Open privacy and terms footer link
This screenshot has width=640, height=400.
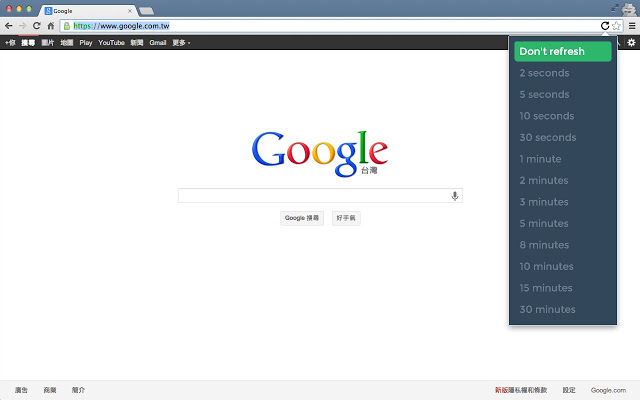click(x=521, y=390)
